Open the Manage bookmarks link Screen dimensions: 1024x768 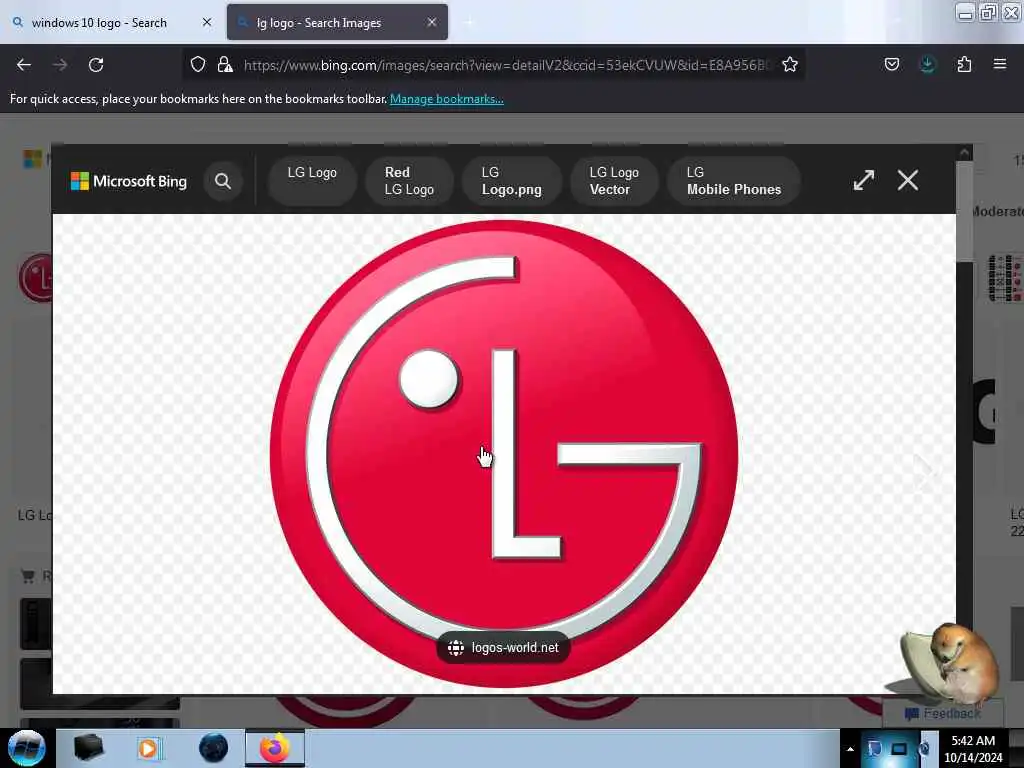(447, 99)
